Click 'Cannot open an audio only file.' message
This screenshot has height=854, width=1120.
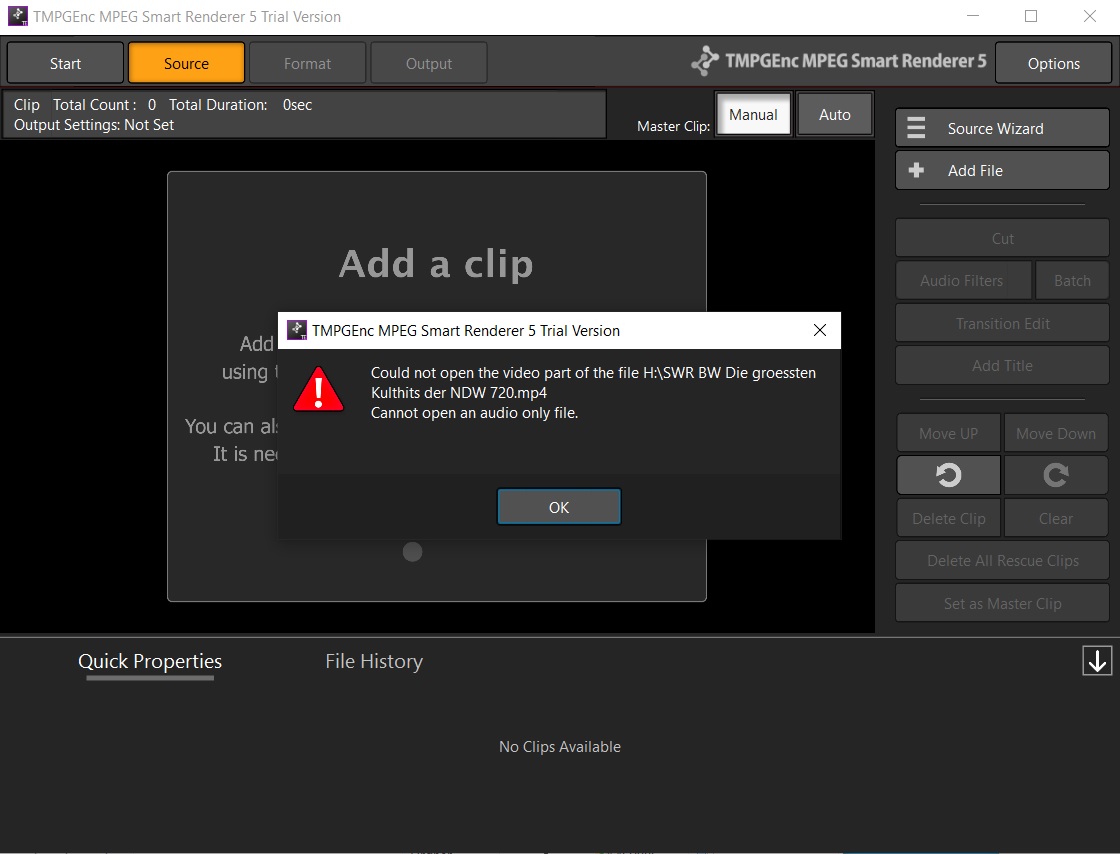click(x=474, y=413)
